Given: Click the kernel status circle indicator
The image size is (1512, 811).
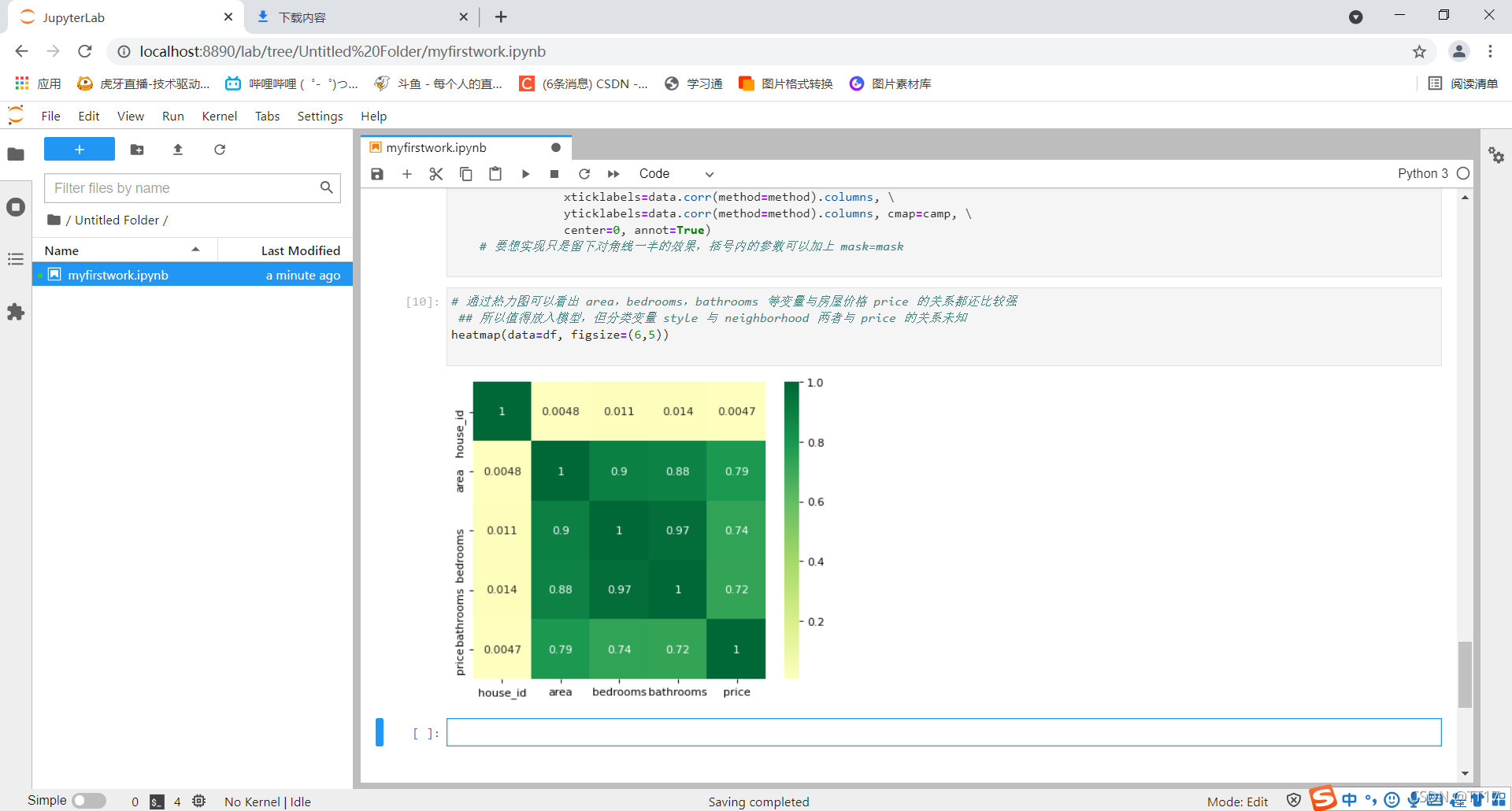Looking at the screenshot, I should click(1463, 173).
